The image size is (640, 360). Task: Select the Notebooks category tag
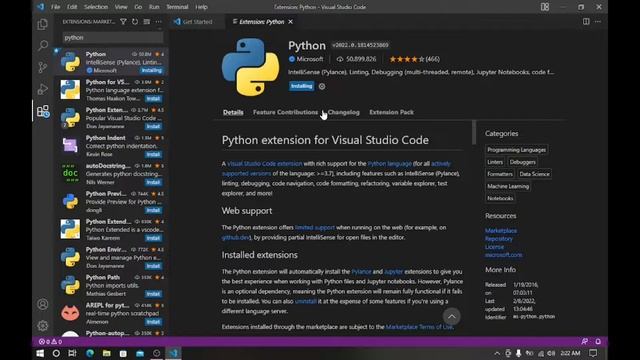(500, 198)
